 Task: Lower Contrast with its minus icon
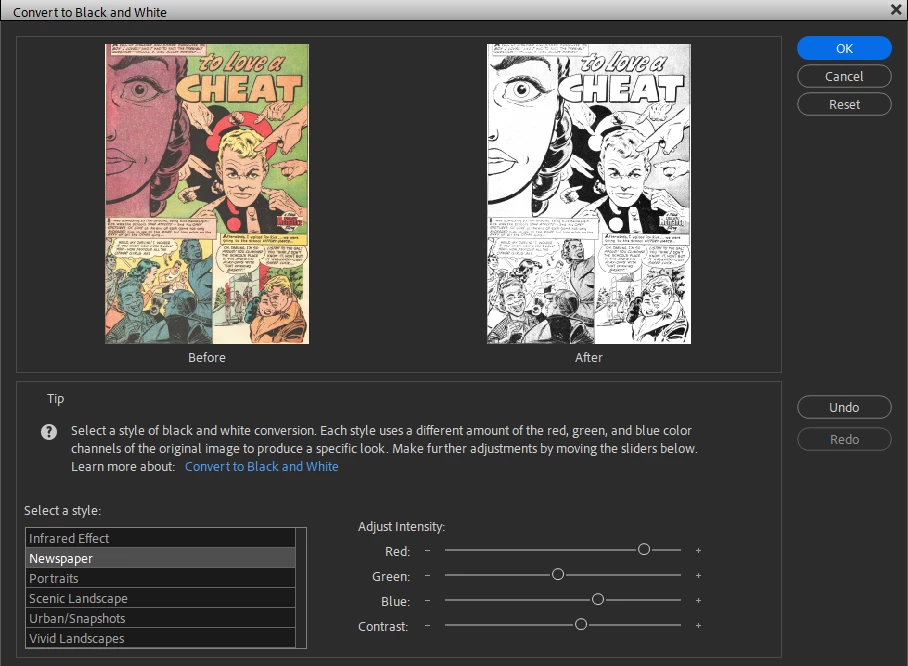point(427,625)
